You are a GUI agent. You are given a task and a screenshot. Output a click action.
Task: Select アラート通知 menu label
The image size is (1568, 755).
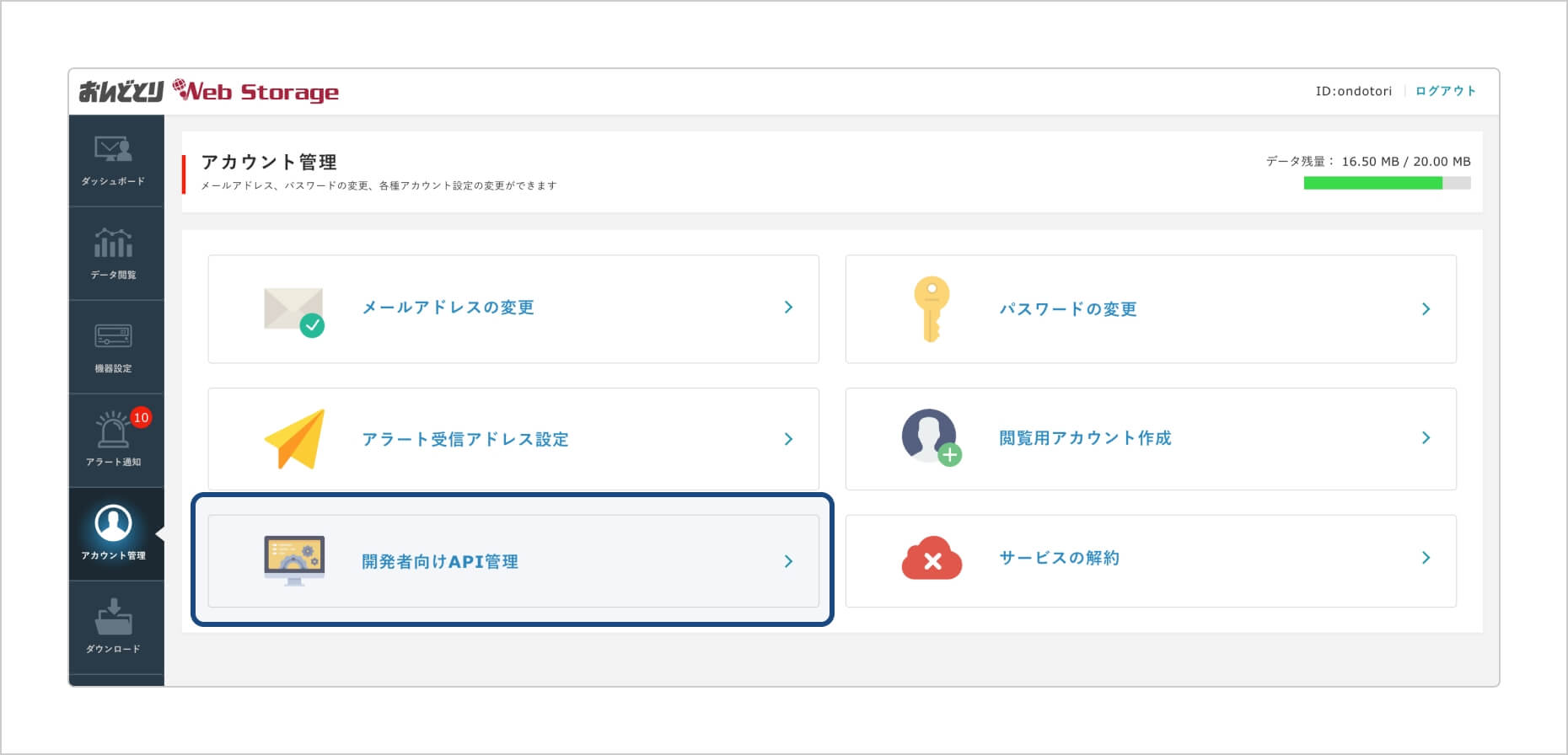(113, 462)
